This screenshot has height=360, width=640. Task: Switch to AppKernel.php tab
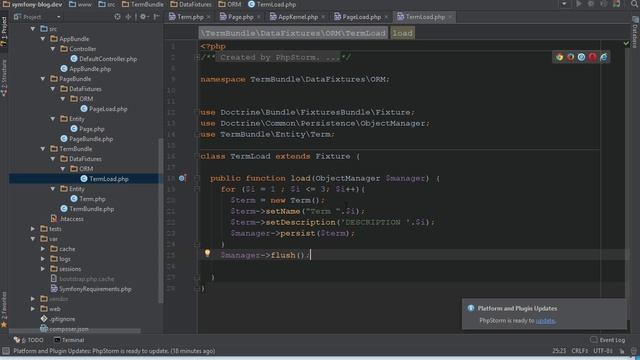click(x=298, y=17)
